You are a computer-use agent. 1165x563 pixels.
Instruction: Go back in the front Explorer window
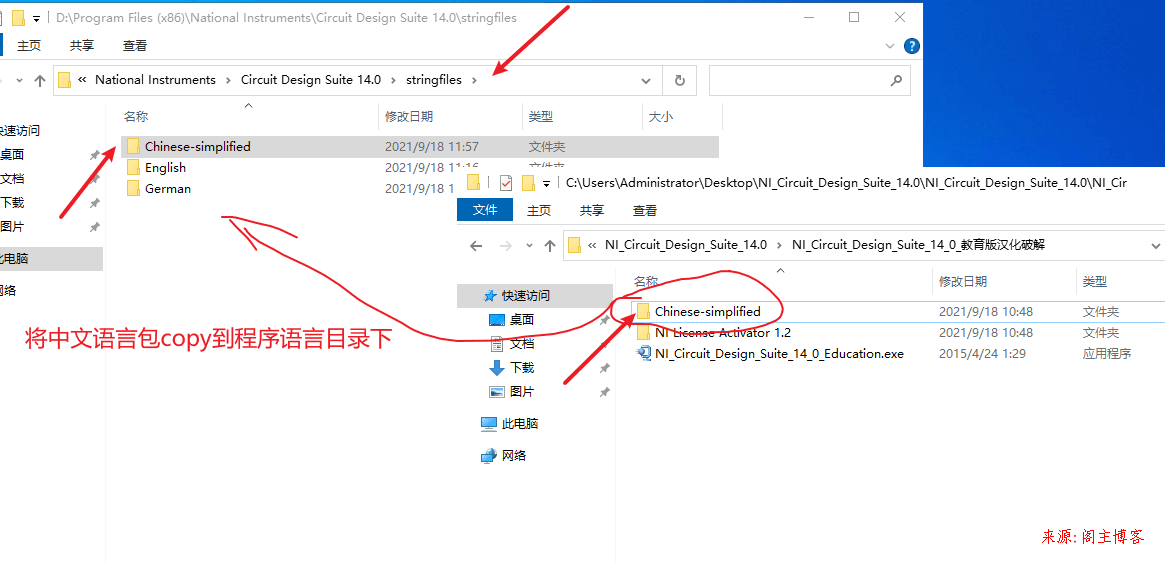[476, 245]
